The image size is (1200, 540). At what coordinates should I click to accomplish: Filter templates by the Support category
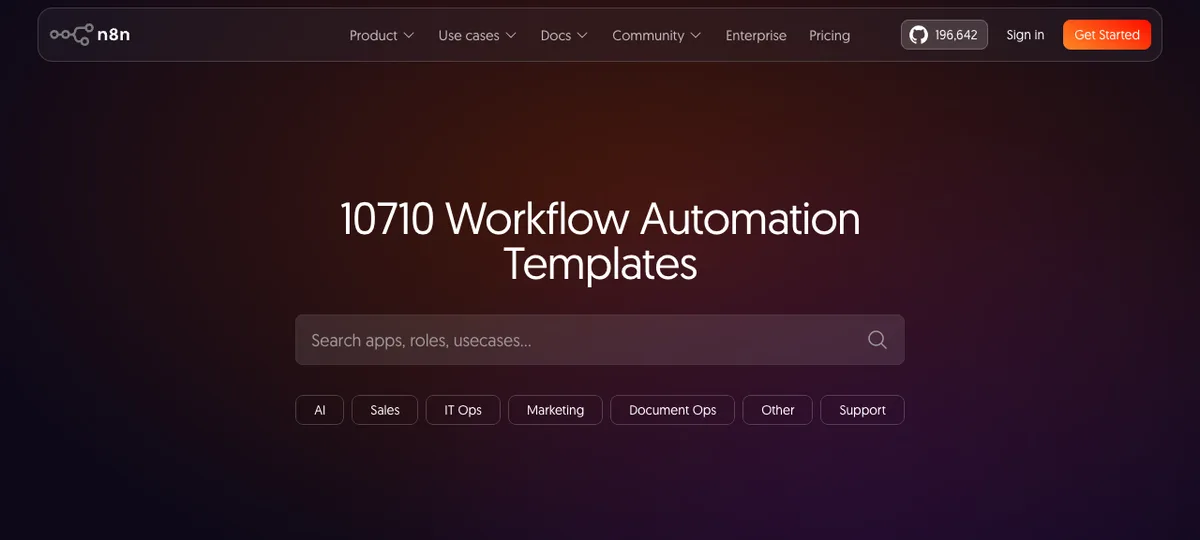click(x=862, y=410)
